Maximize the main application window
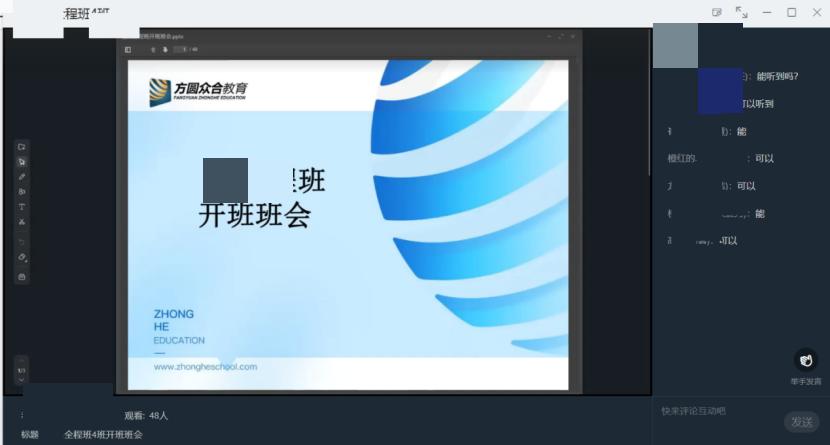Screen dimensions: 830x445 792,12
